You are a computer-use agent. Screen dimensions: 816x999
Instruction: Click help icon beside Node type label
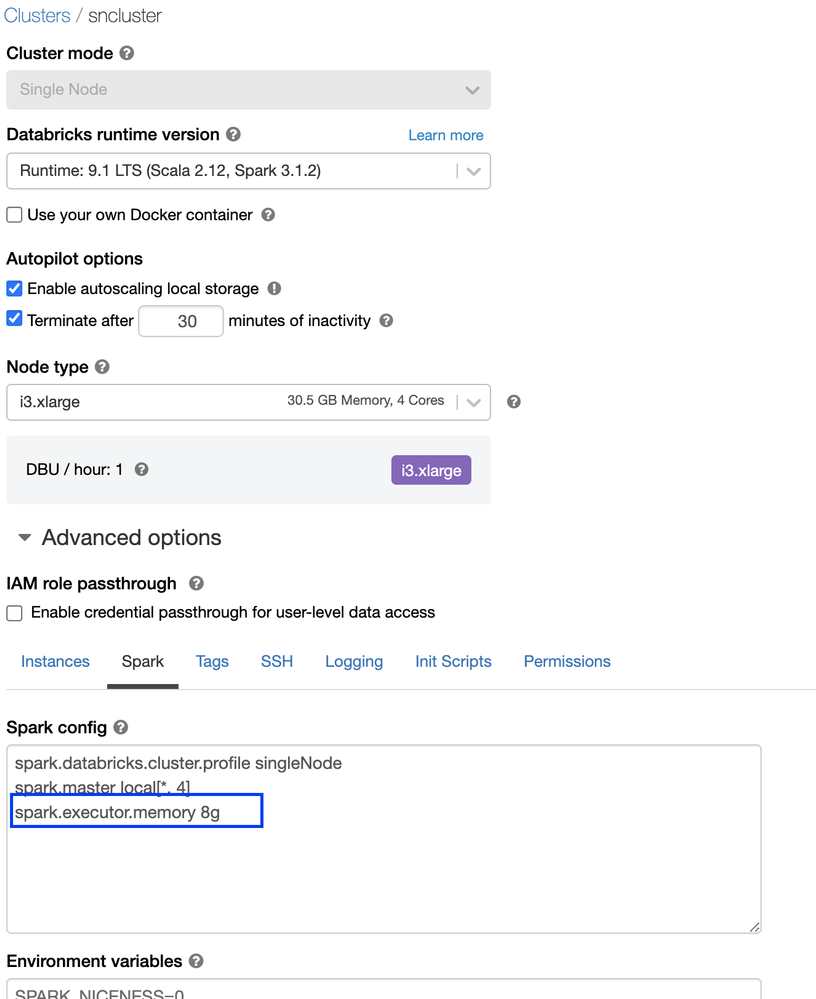click(102, 367)
